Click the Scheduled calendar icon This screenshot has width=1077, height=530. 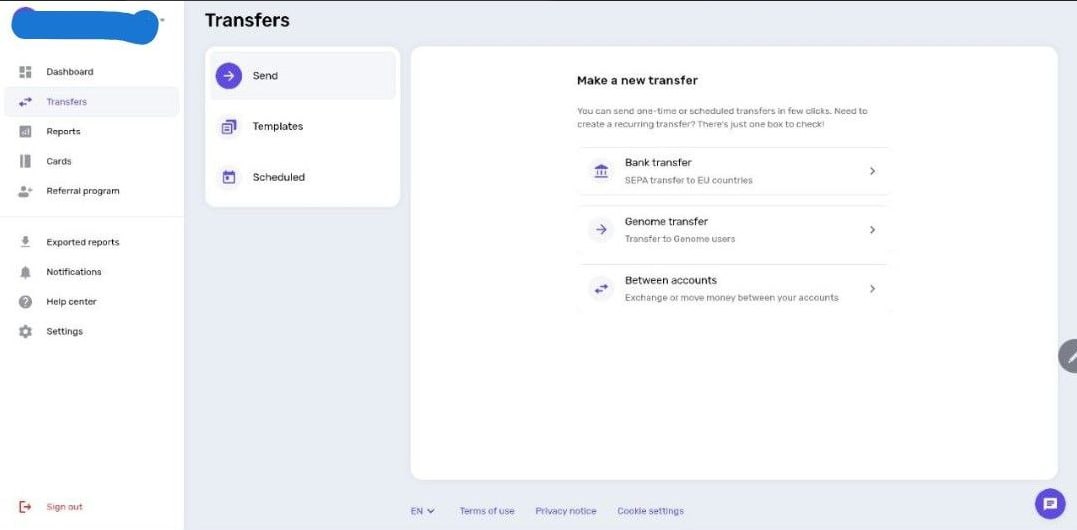(x=229, y=177)
